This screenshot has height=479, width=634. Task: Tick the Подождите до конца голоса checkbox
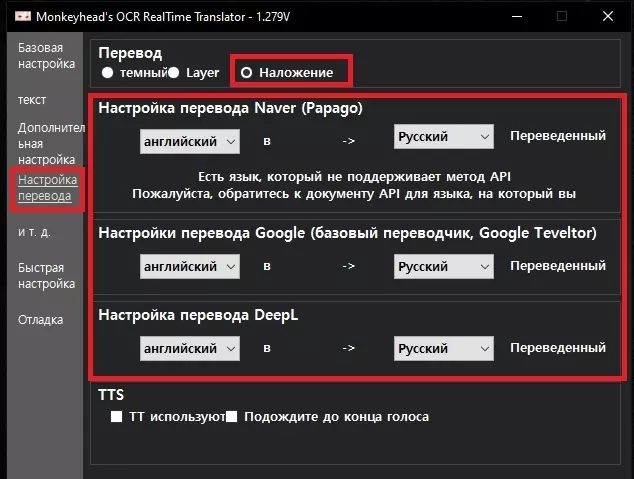pos(231,416)
